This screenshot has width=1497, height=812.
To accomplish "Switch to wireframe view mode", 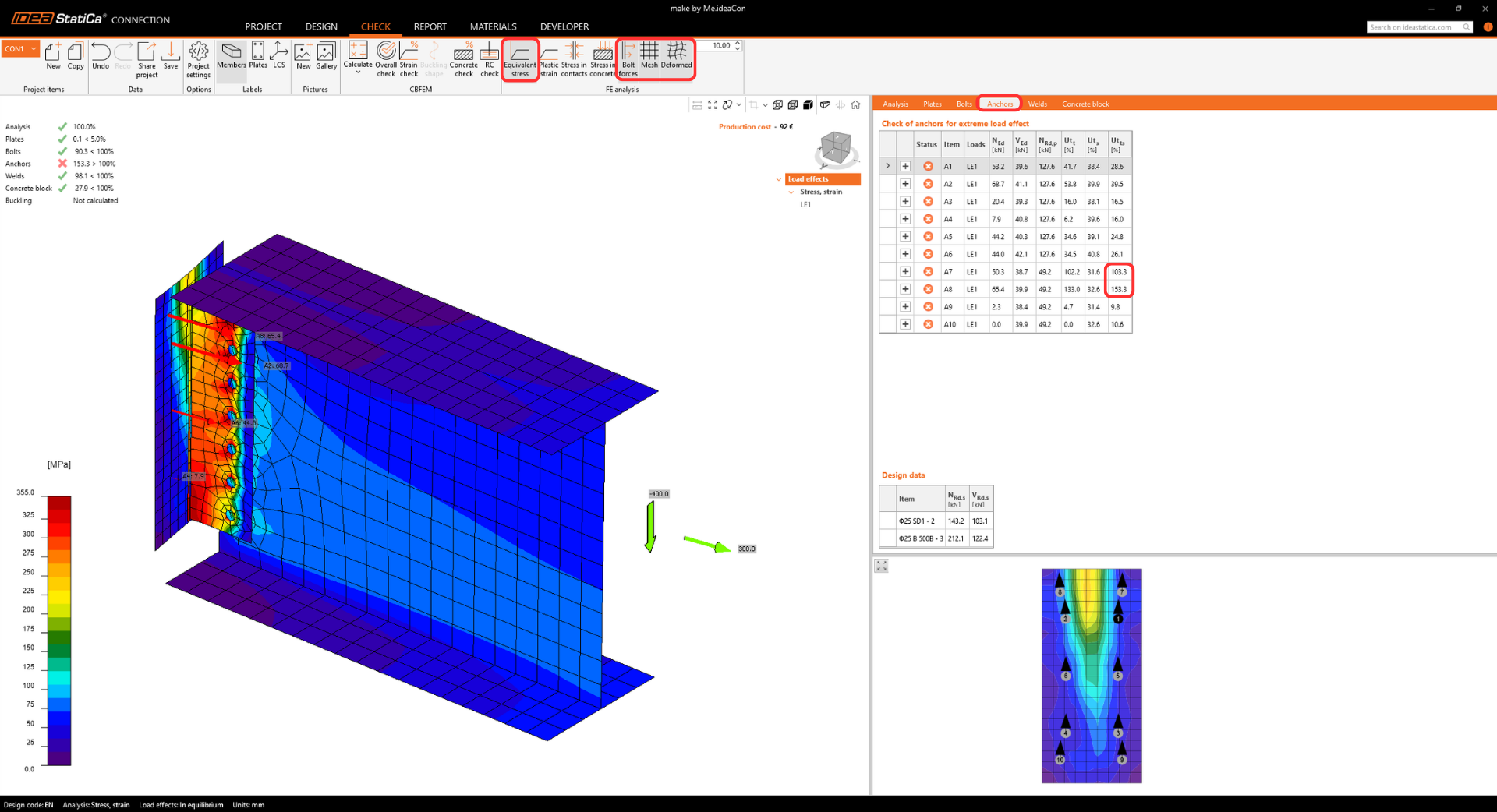I will (x=777, y=104).
